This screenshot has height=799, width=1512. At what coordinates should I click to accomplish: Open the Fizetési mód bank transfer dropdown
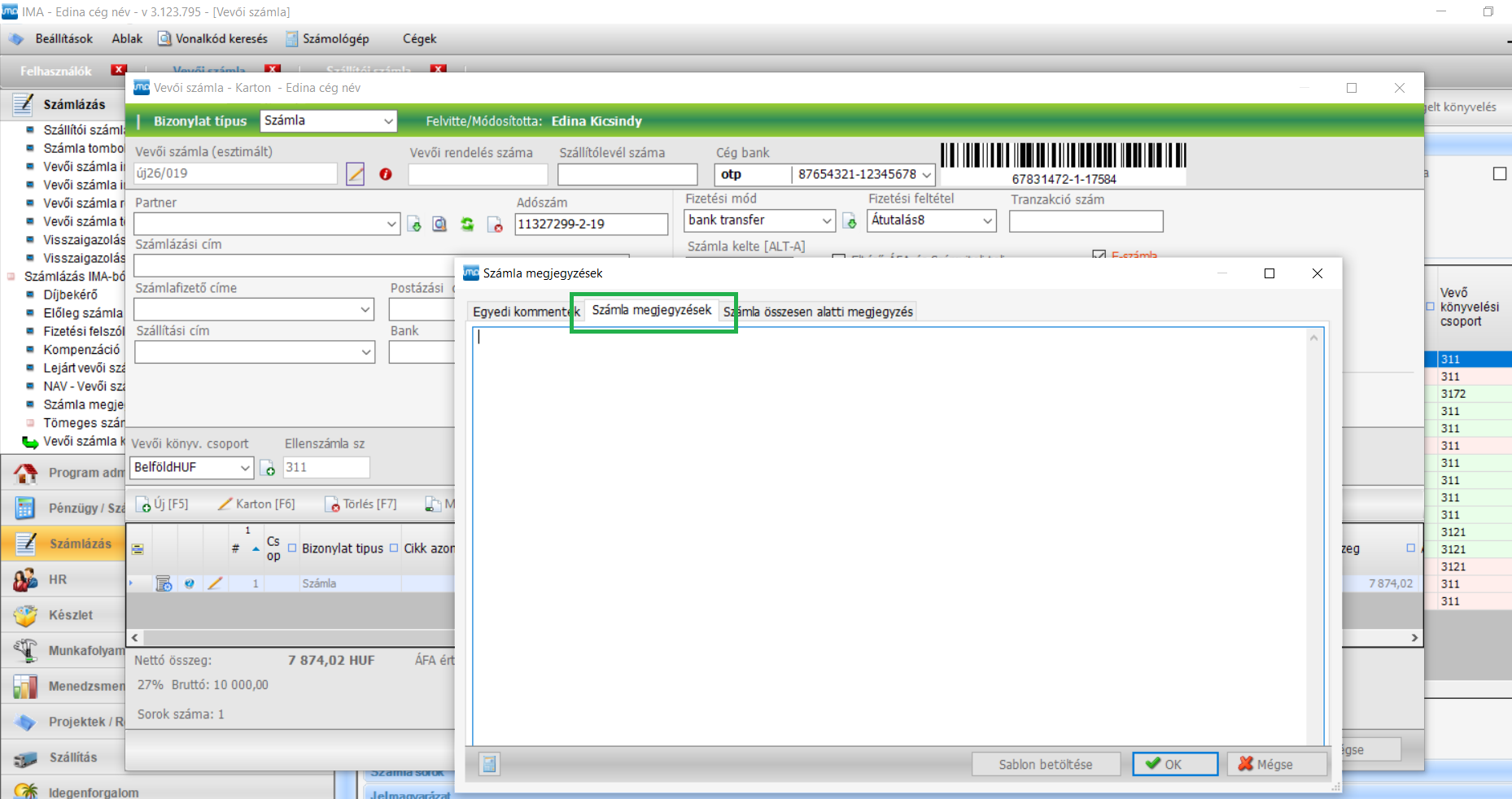coord(826,220)
